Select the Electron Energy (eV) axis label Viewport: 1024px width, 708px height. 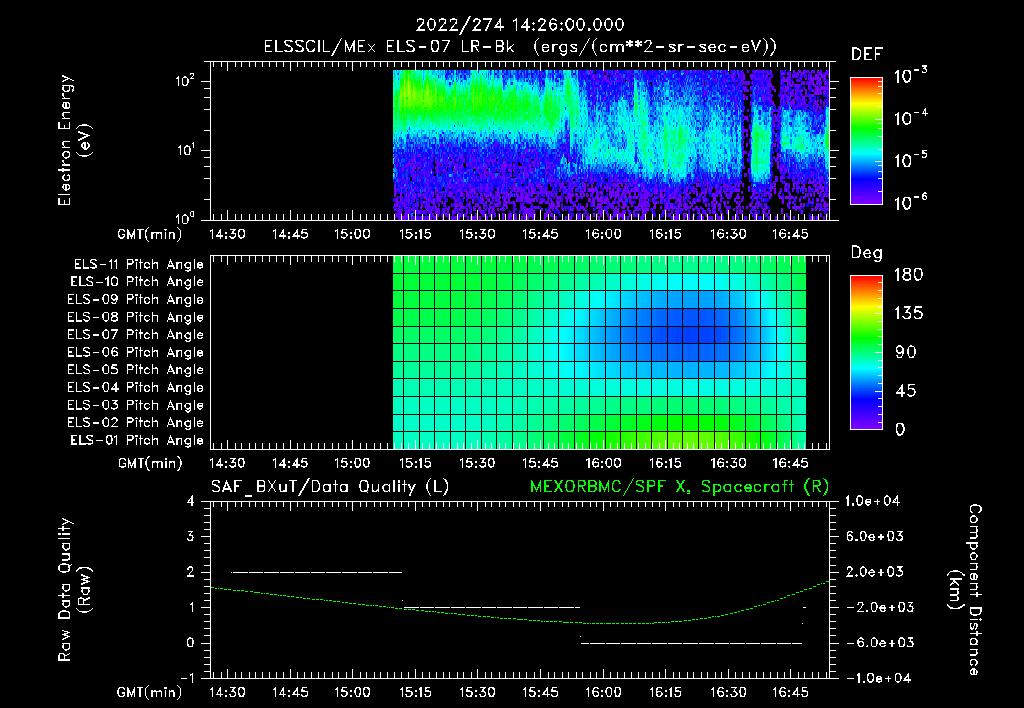coord(74,140)
